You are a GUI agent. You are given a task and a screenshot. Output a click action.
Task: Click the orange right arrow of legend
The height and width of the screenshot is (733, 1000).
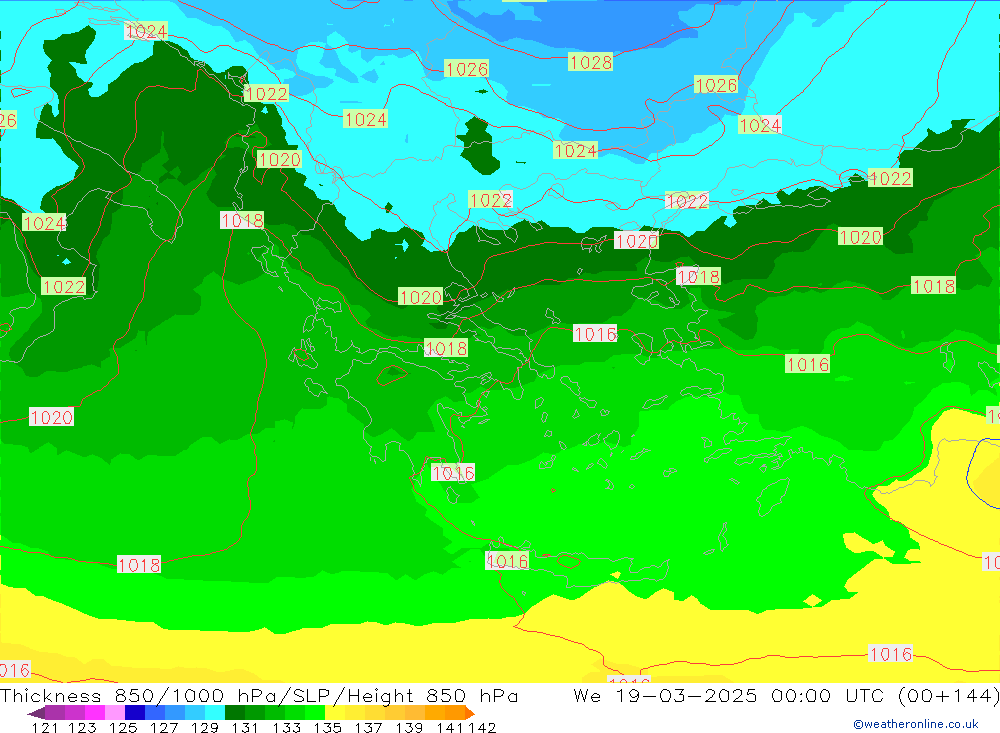pos(470,713)
